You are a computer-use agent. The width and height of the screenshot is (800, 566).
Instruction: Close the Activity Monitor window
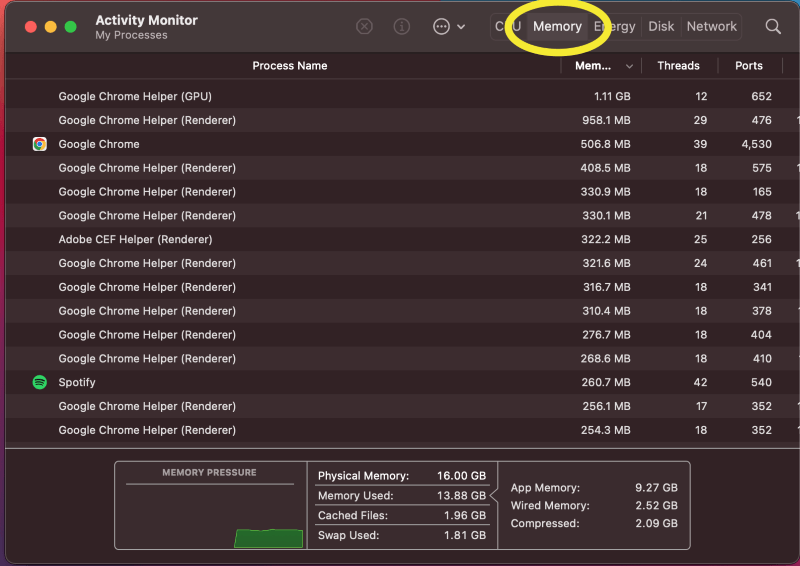click(x=31, y=27)
